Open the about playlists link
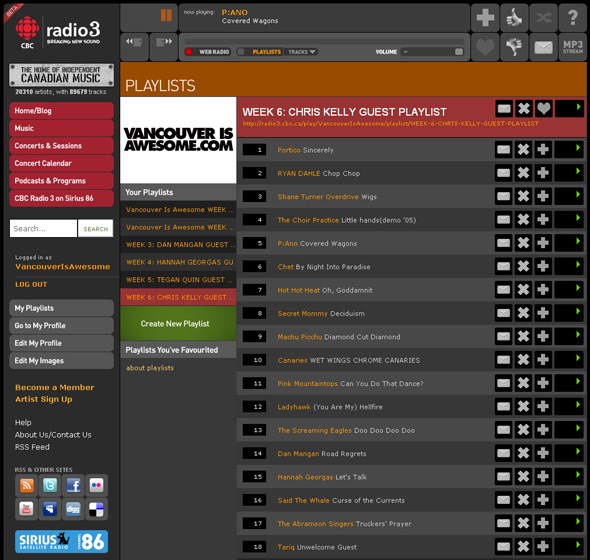Viewport: 590px width, 560px height. pyautogui.click(x=150, y=368)
